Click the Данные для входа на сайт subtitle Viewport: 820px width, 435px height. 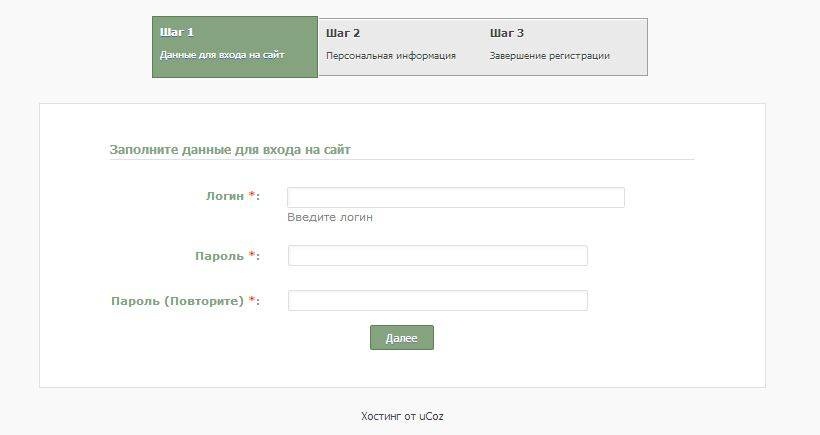coord(222,55)
